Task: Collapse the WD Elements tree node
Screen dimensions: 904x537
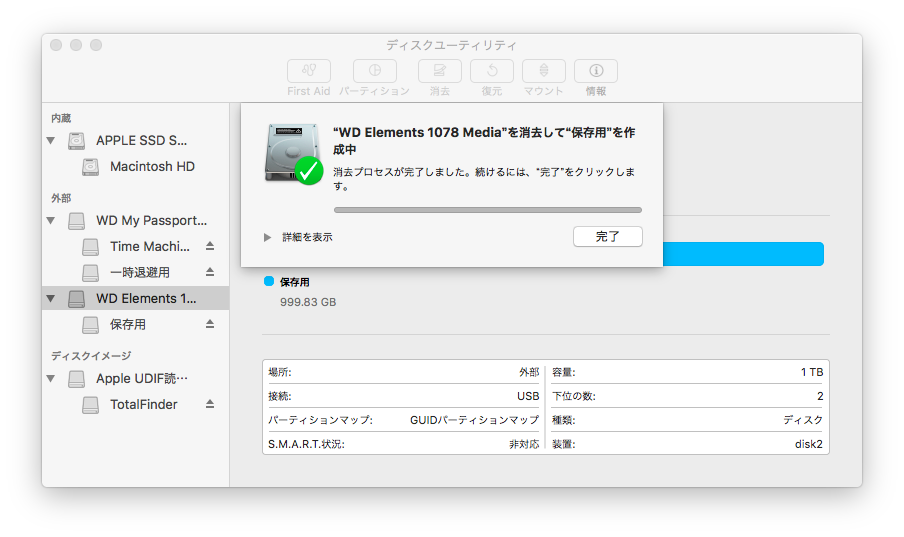Action: 51,298
